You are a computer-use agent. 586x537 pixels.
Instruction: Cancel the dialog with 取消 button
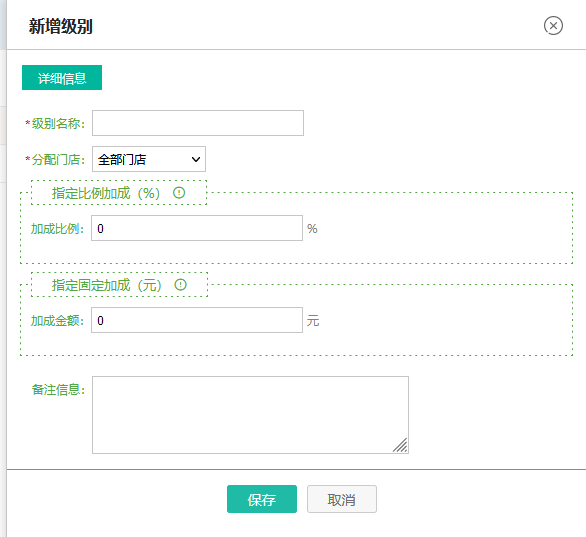pyautogui.click(x=342, y=499)
